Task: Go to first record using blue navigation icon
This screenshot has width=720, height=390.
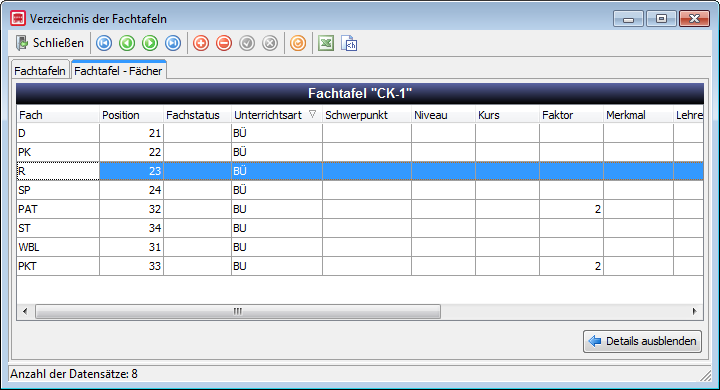Action: click(x=104, y=43)
